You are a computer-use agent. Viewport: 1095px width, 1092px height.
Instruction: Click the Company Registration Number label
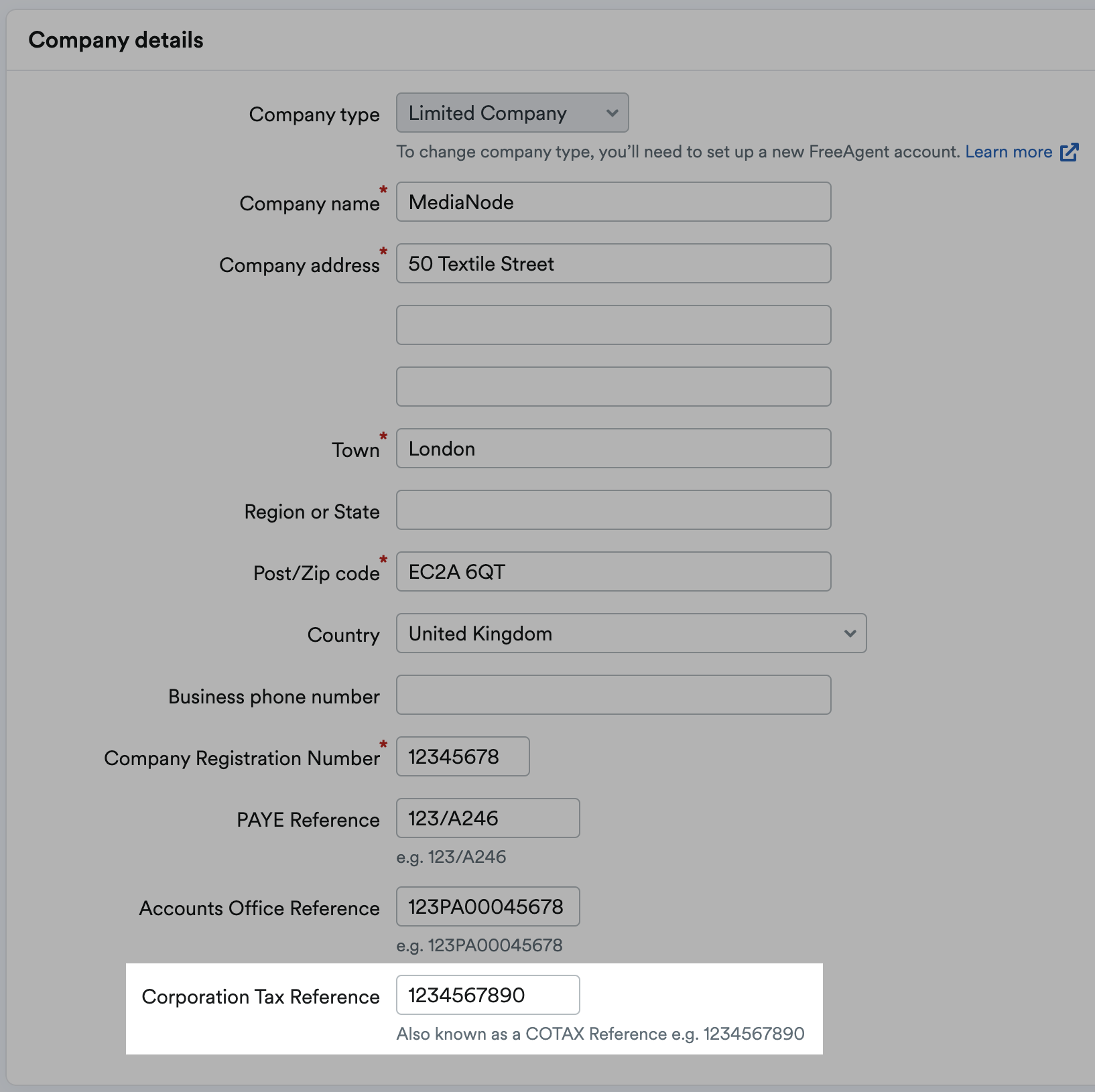242,758
